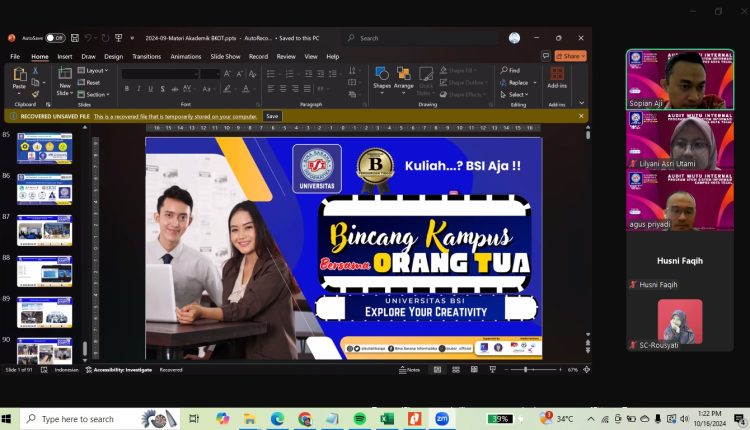Click the Undo arrow in the title bar

[88, 38]
